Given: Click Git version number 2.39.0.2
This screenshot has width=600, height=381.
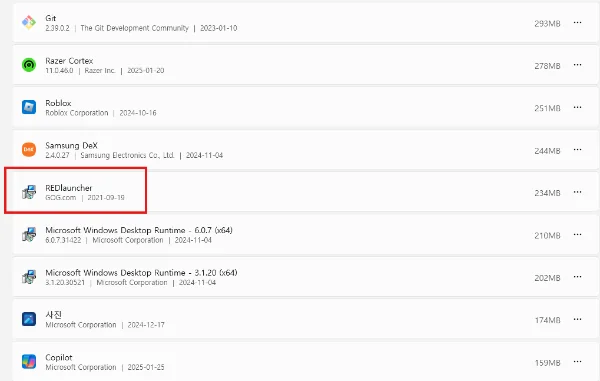Looking at the screenshot, I should (x=57, y=28).
